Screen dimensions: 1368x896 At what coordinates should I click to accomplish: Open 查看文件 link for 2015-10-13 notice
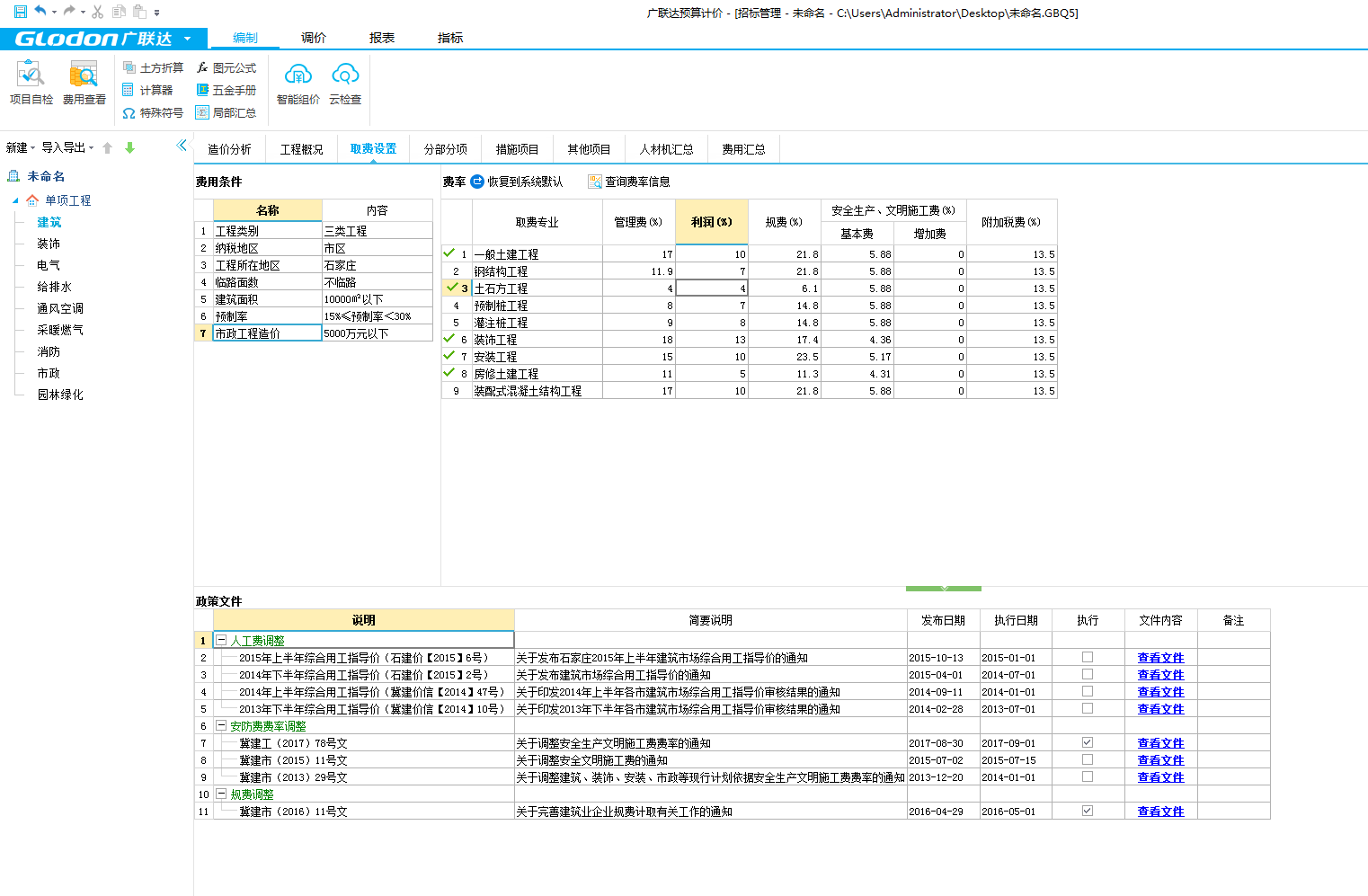(x=1160, y=658)
